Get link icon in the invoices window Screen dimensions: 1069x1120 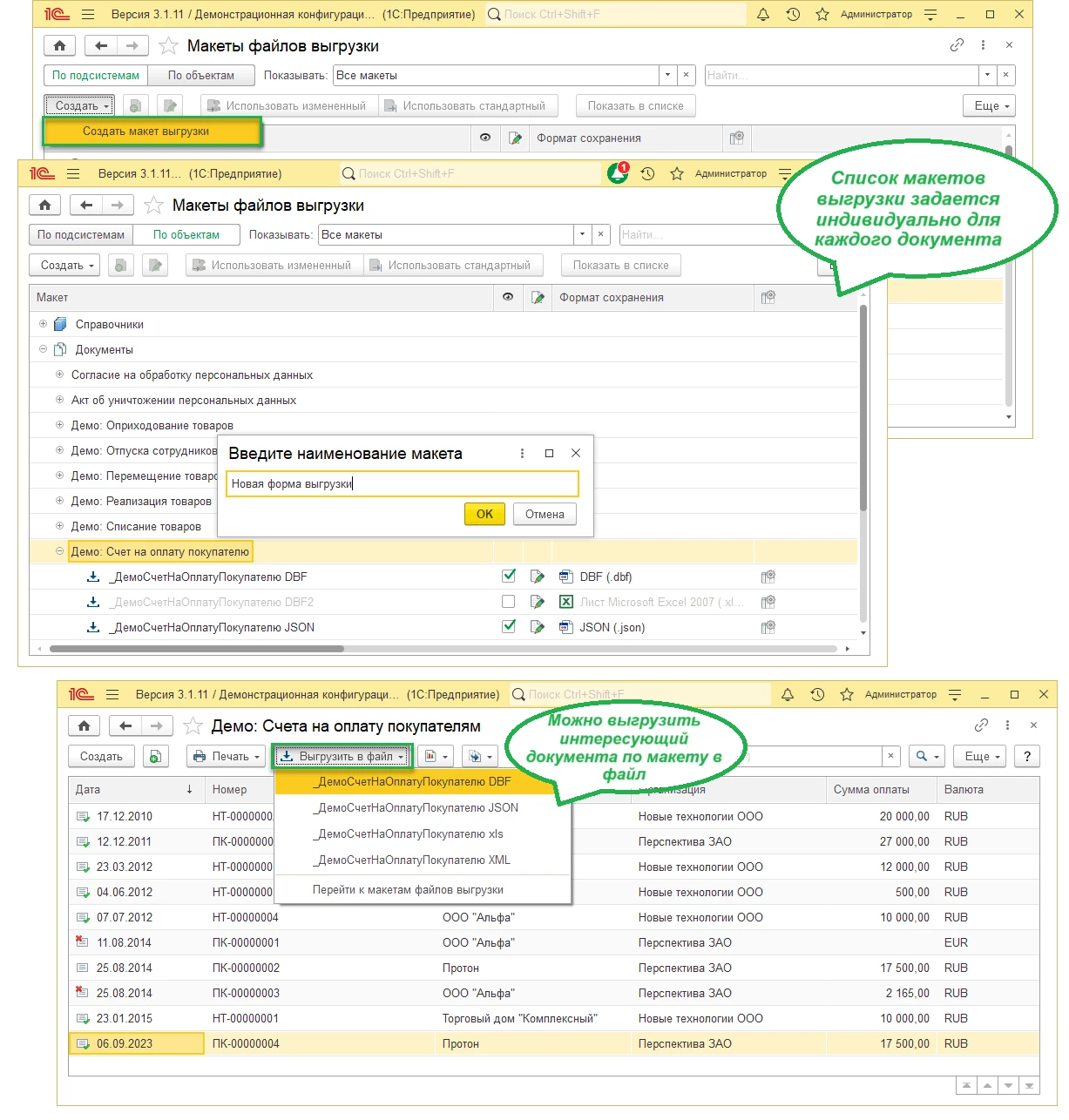point(981,725)
